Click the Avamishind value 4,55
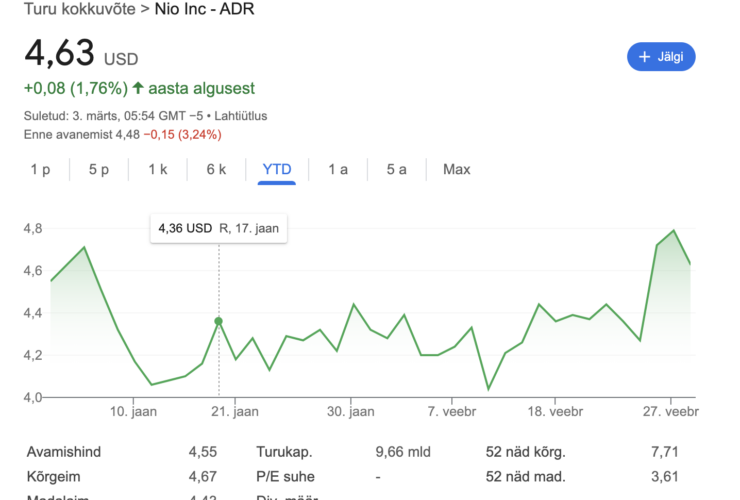The image size is (740, 500). tap(203, 452)
